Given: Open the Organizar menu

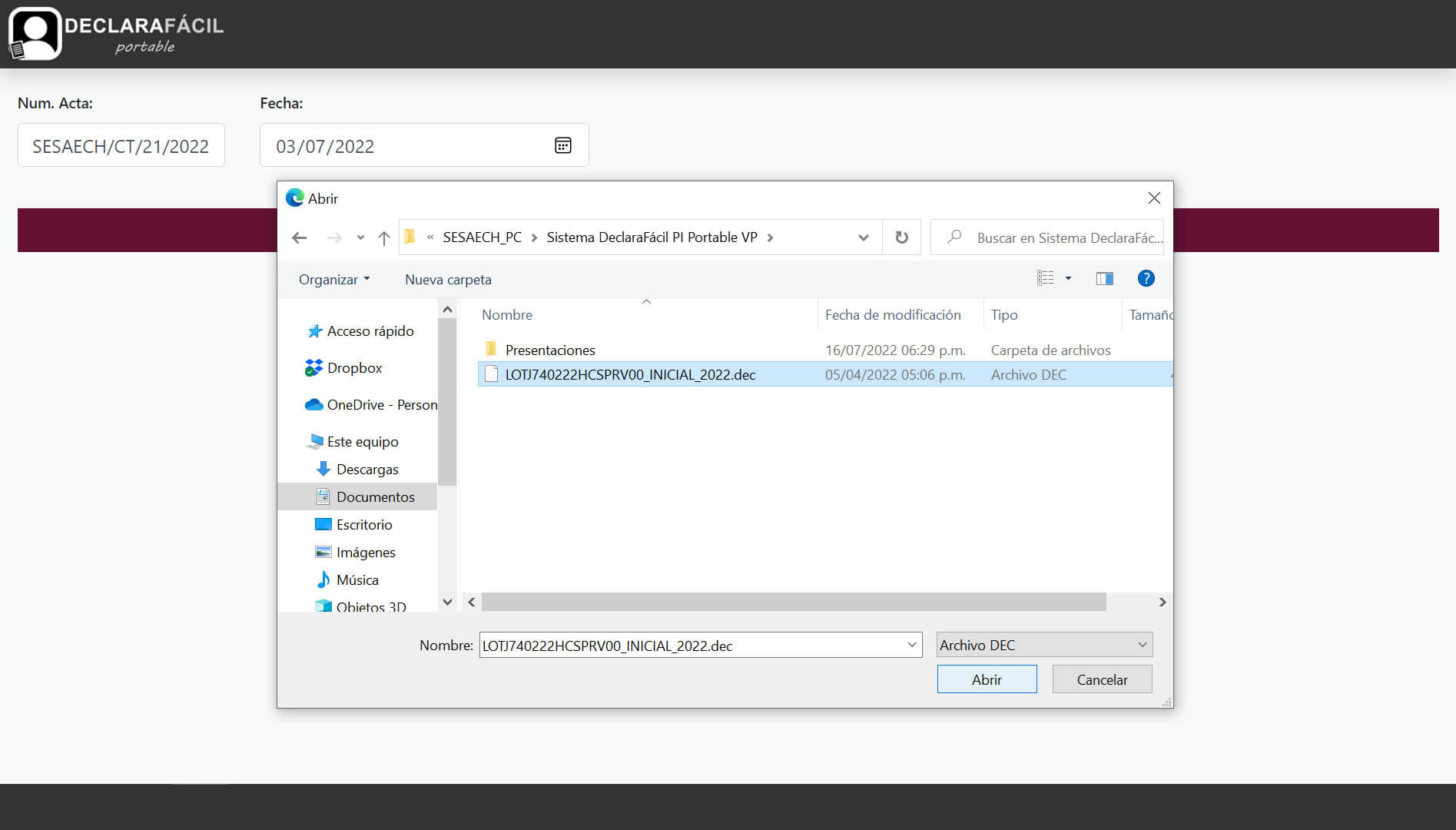Looking at the screenshot, I should click(x=334, y=280).
